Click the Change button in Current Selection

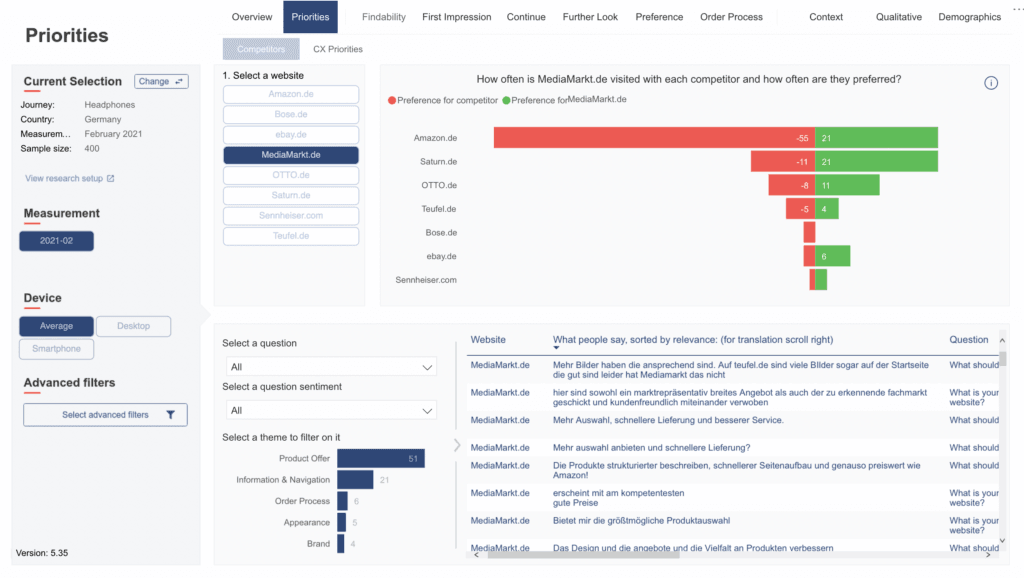pos(161,82)
